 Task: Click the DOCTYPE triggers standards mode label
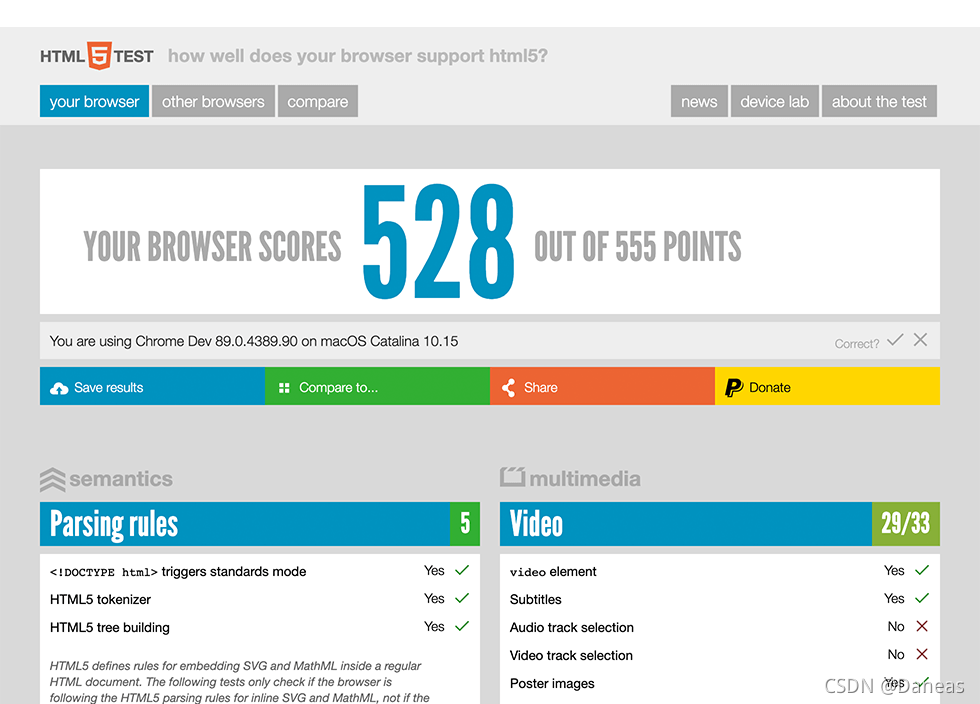(x=178, y=571)
